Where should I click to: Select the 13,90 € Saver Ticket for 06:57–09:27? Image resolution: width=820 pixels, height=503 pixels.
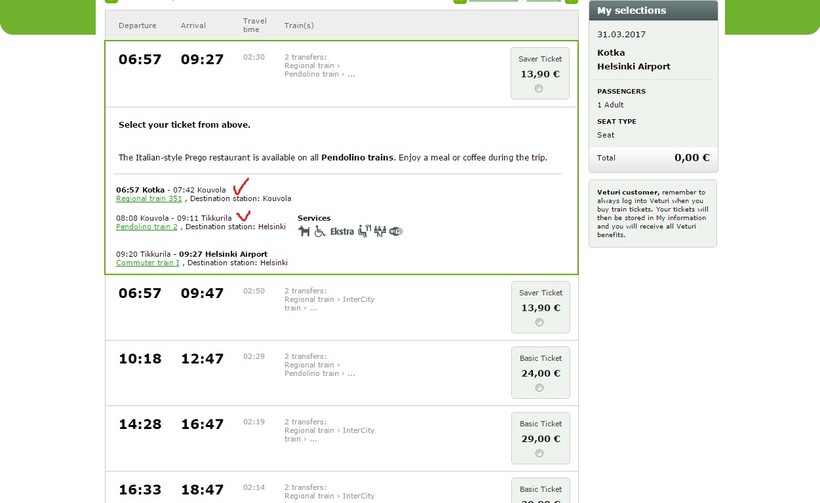540,88
